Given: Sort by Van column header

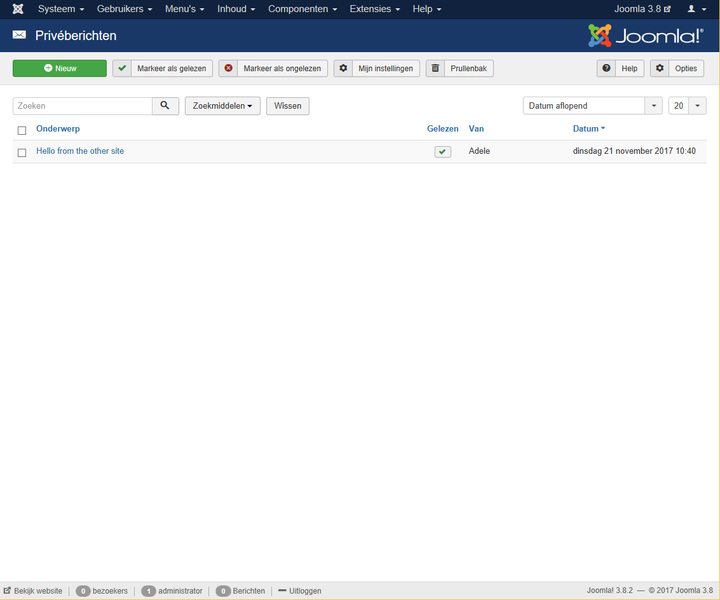Looking at the screenshot, I should (476, 129).
